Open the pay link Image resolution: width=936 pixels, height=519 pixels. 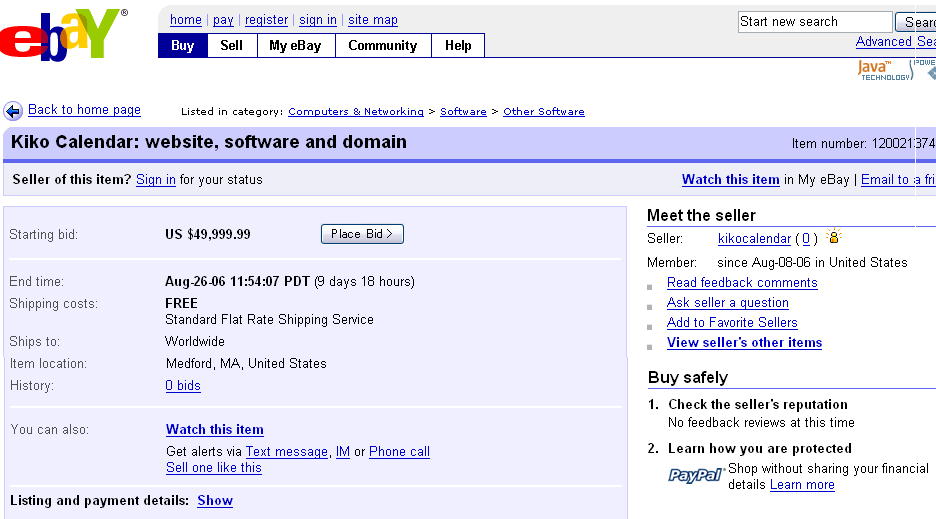point(223,20)
